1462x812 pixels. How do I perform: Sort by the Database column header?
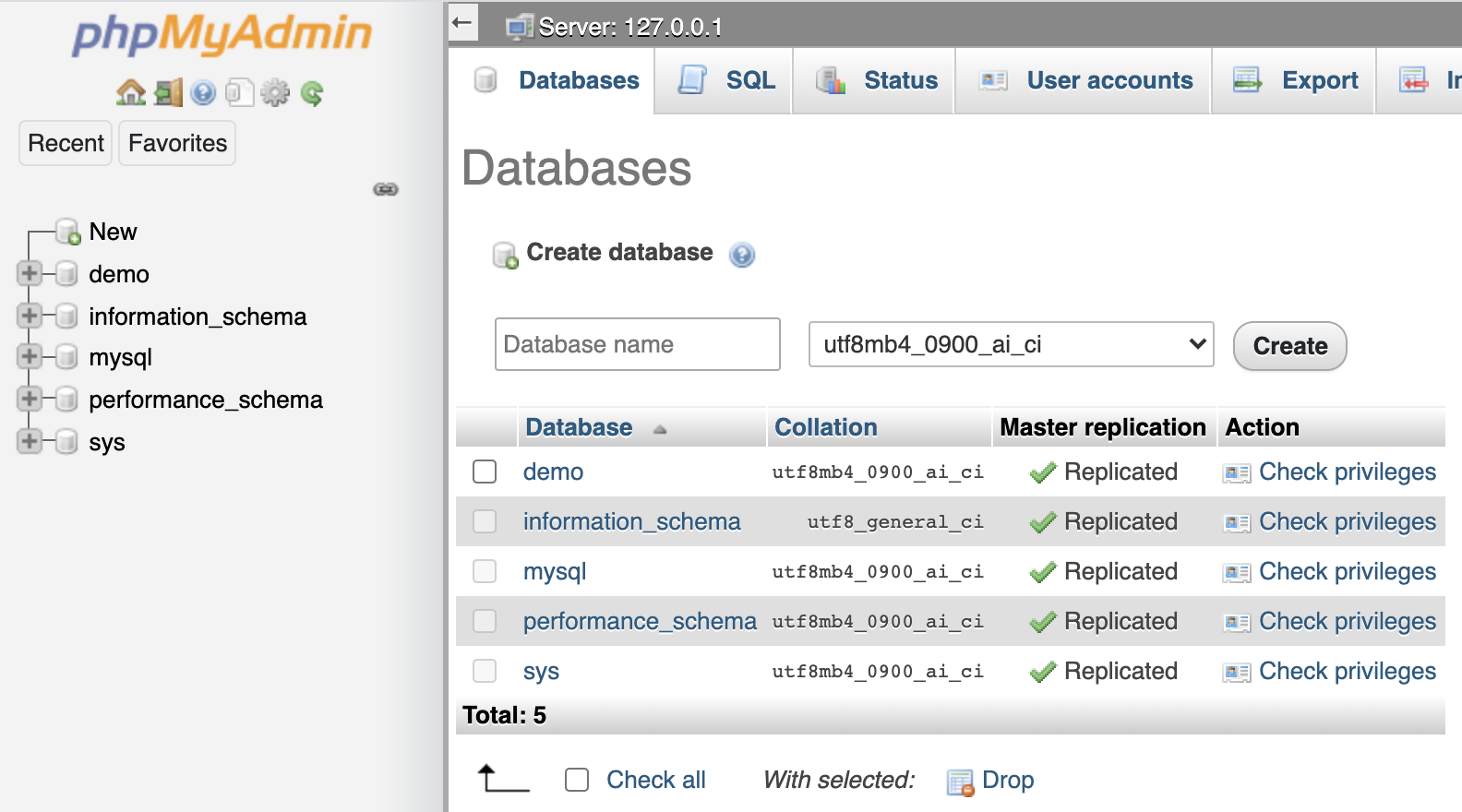579,427
